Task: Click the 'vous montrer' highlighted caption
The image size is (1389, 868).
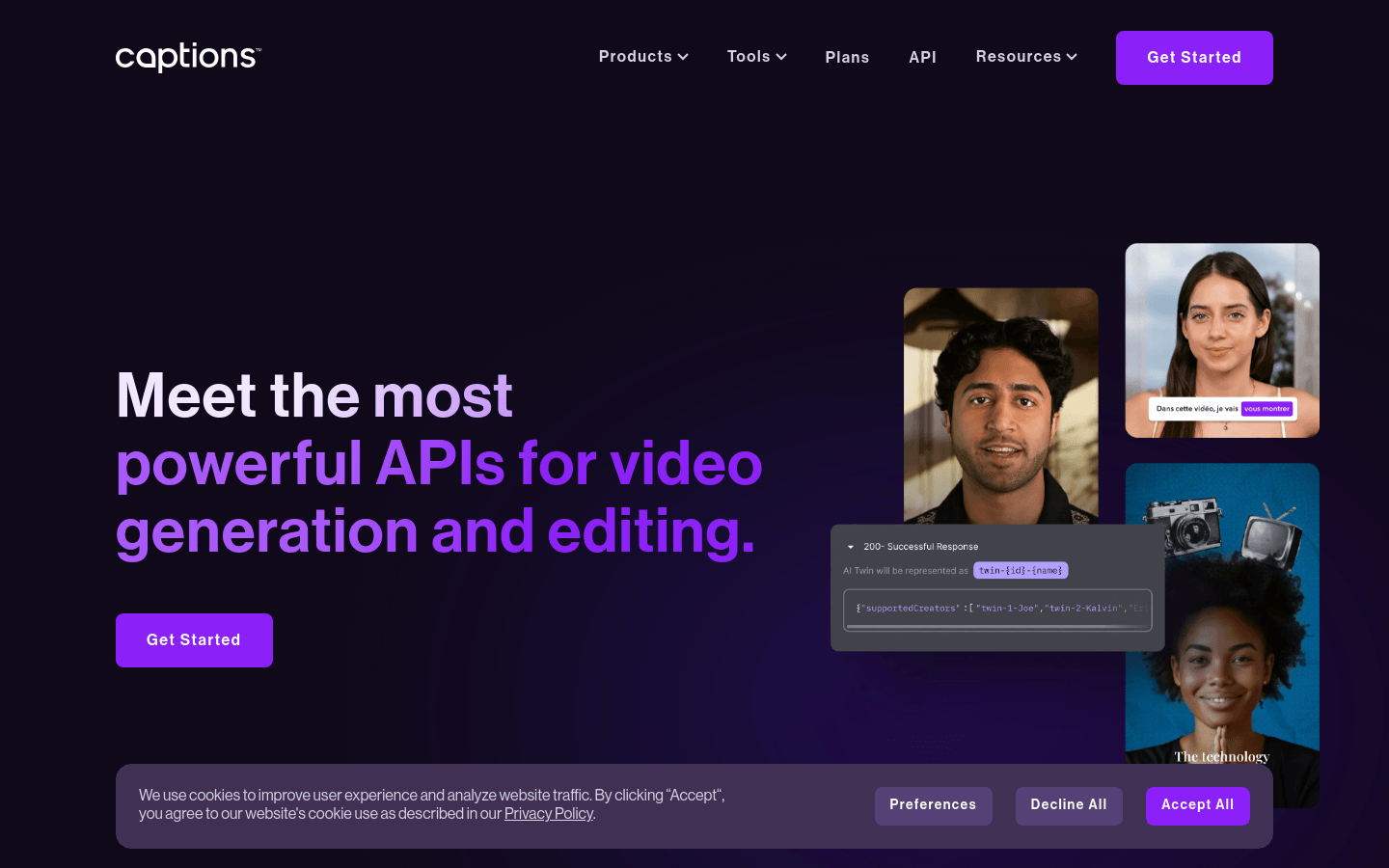Action: pyautogui.click(x=1266, y=409)
